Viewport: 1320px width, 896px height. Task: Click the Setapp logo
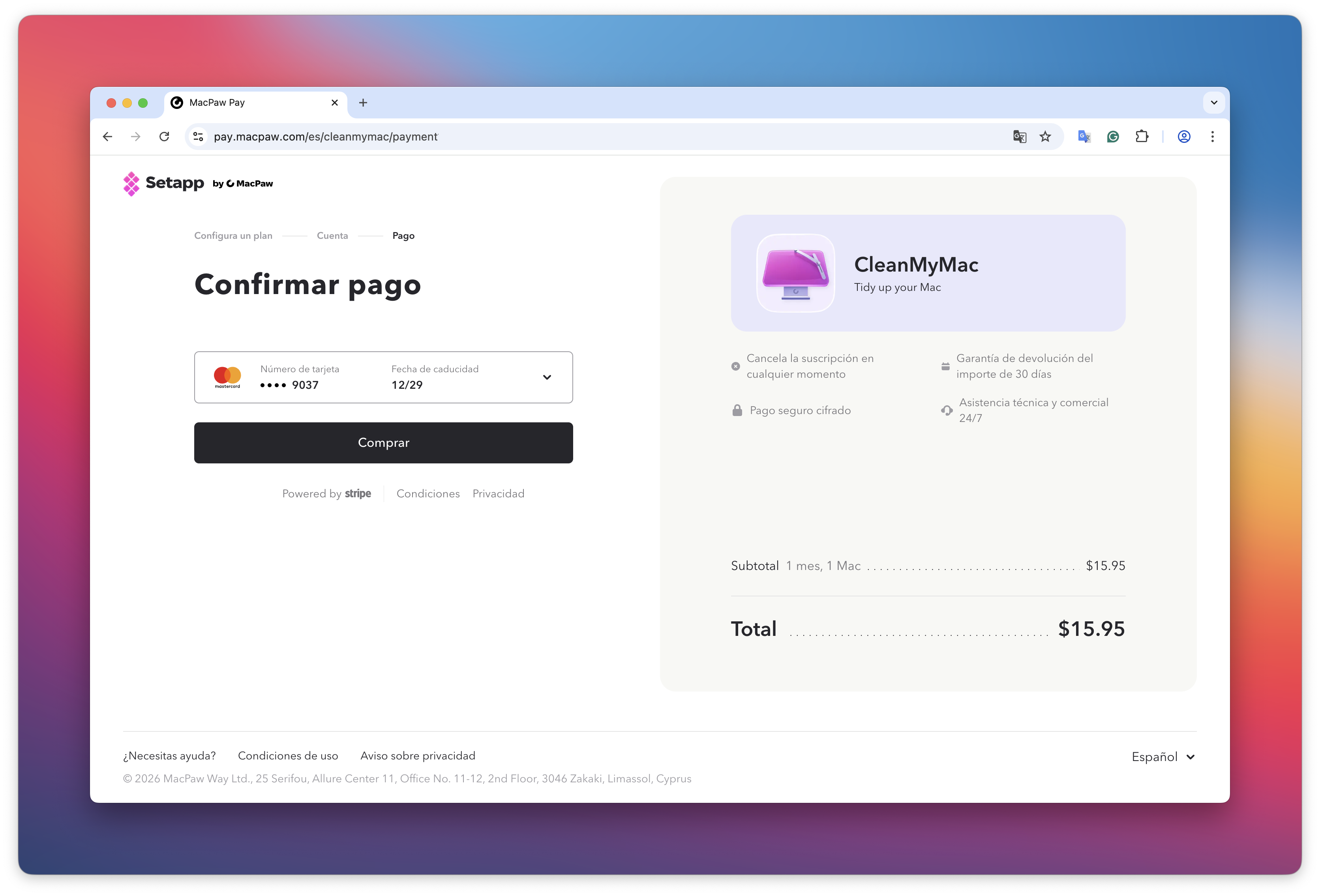(163, 184)
